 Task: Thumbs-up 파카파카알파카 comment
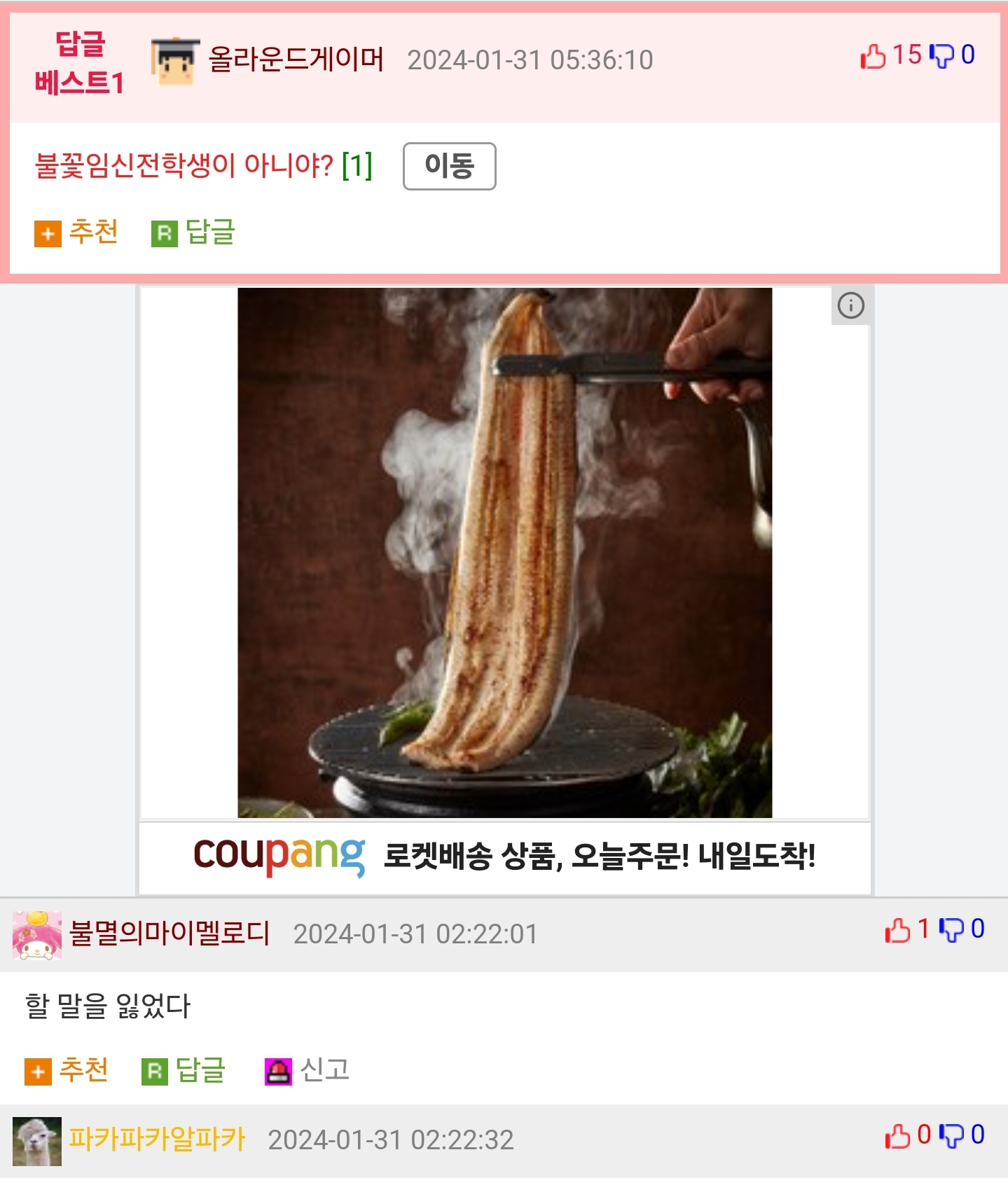(x=897, y=1137)
